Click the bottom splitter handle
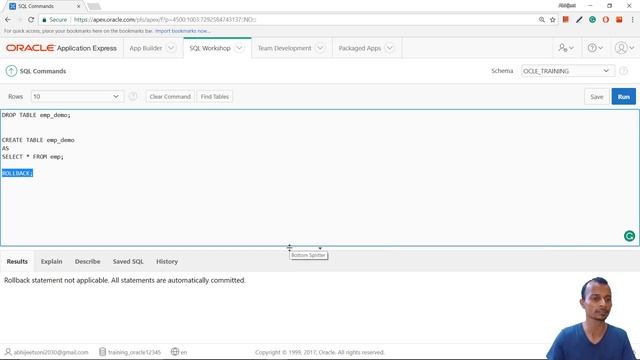 point(320,247)
